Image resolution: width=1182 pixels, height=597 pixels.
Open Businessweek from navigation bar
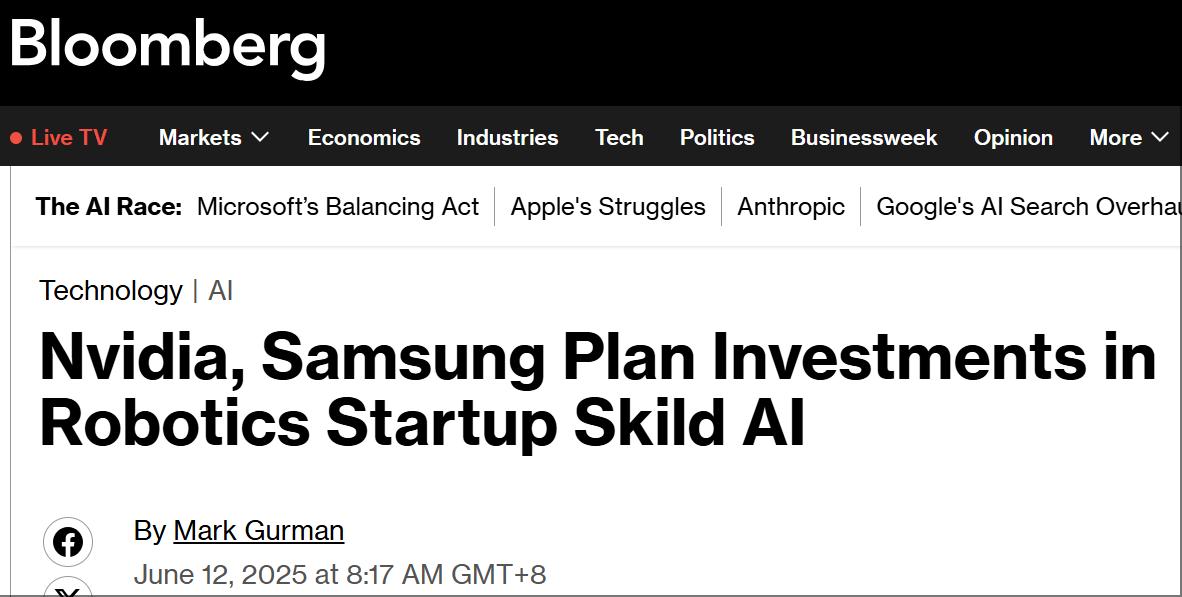pyautogui.click(x=864, y=138)
